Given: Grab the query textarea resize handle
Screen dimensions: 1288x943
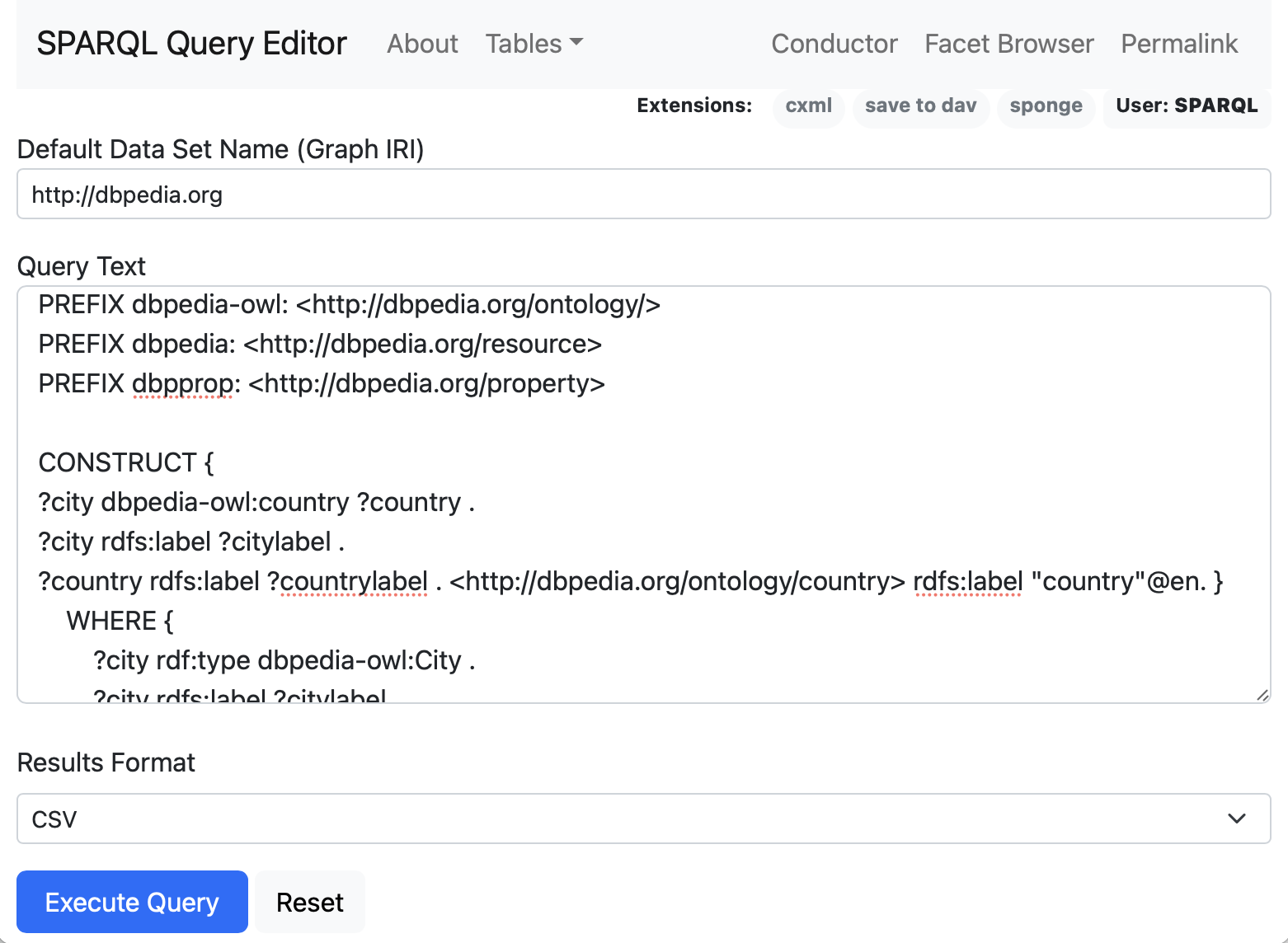Looking at the screenshot, I should pos(1262,695).
